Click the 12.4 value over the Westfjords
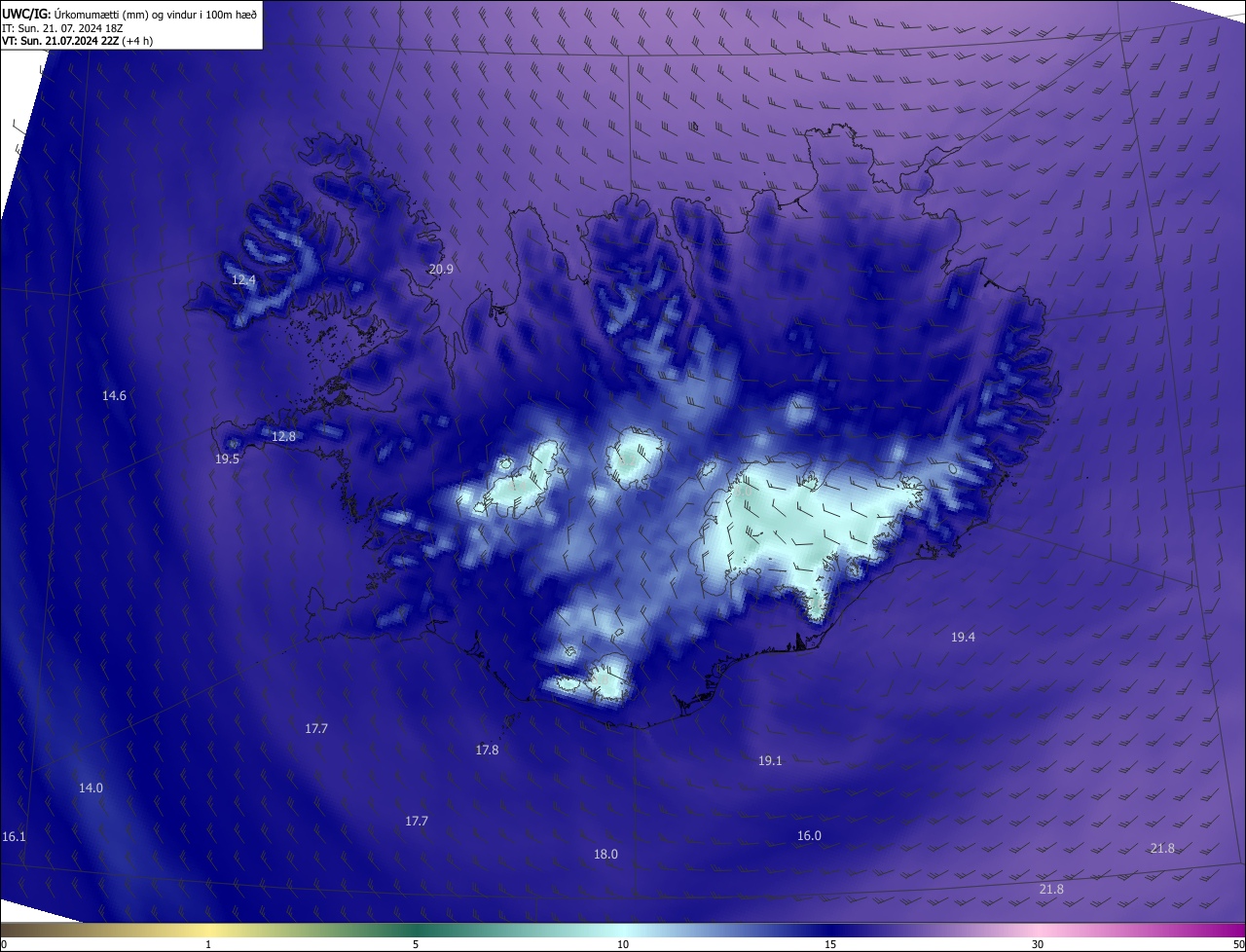 243,279
